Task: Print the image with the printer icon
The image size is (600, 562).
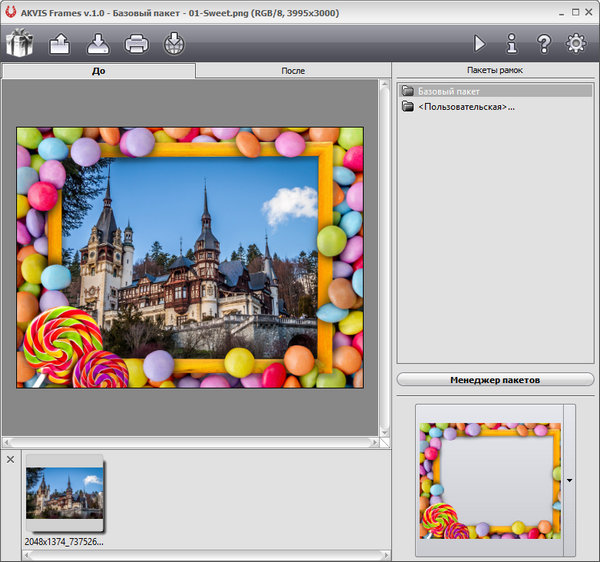Action: [x=136, y=43]
